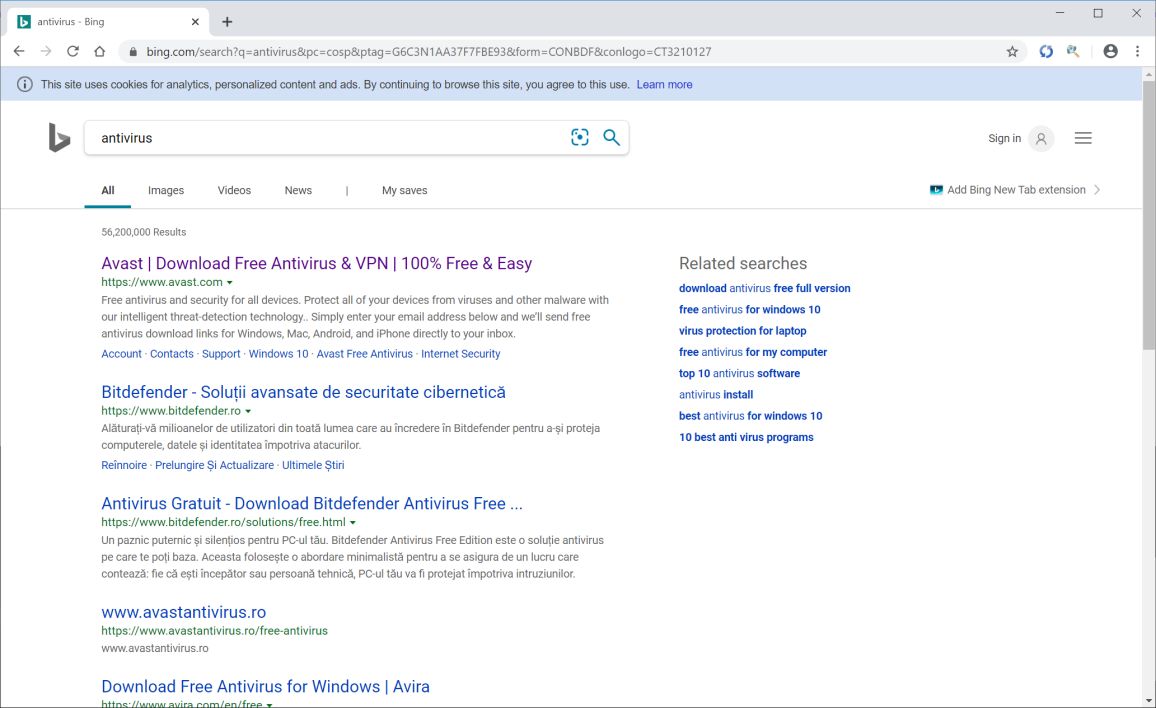Open a new browser tab
1156x708 pixels.
tap(227, 22)
